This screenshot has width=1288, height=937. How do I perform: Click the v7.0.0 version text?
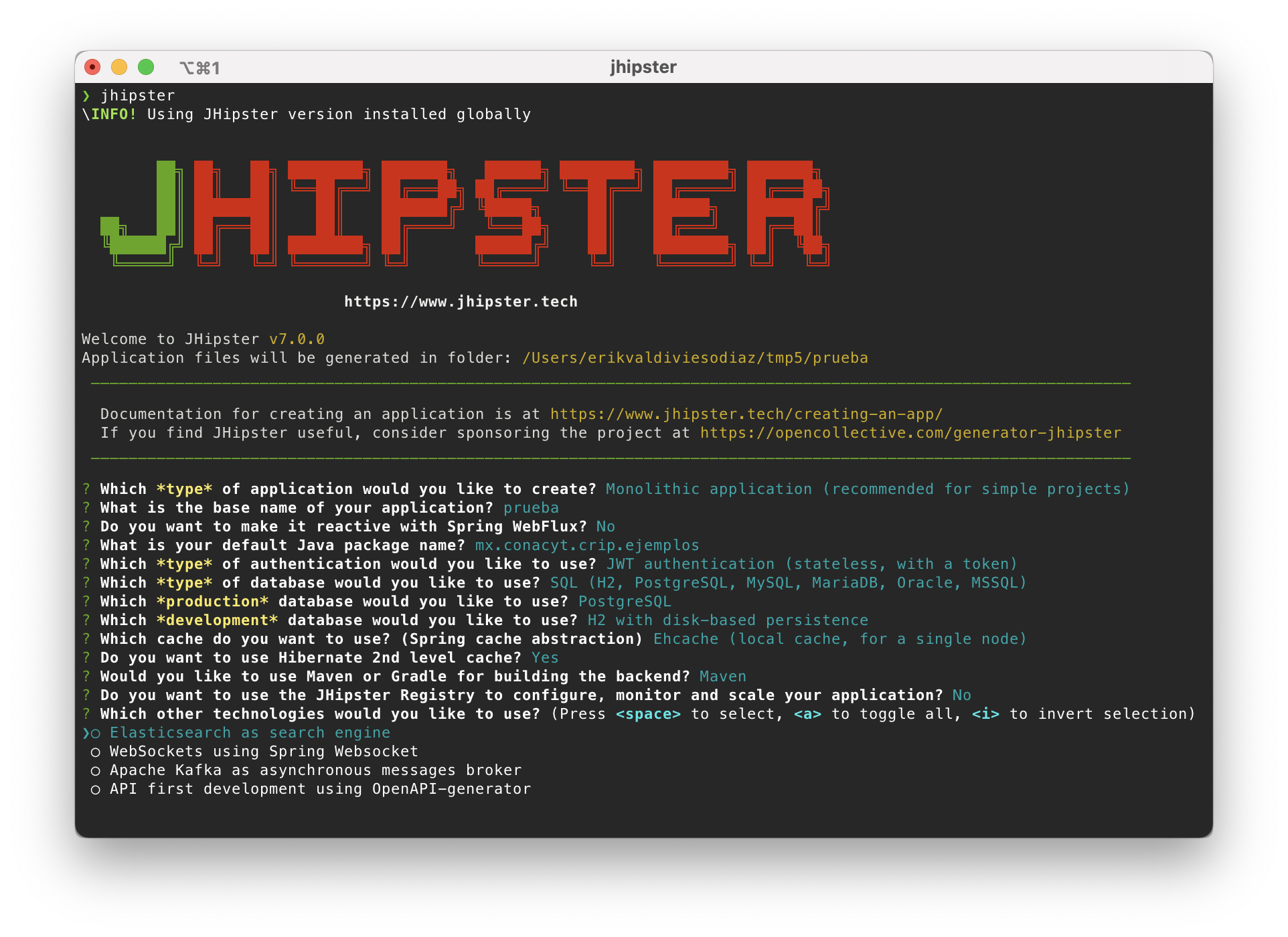pos(297,339)
